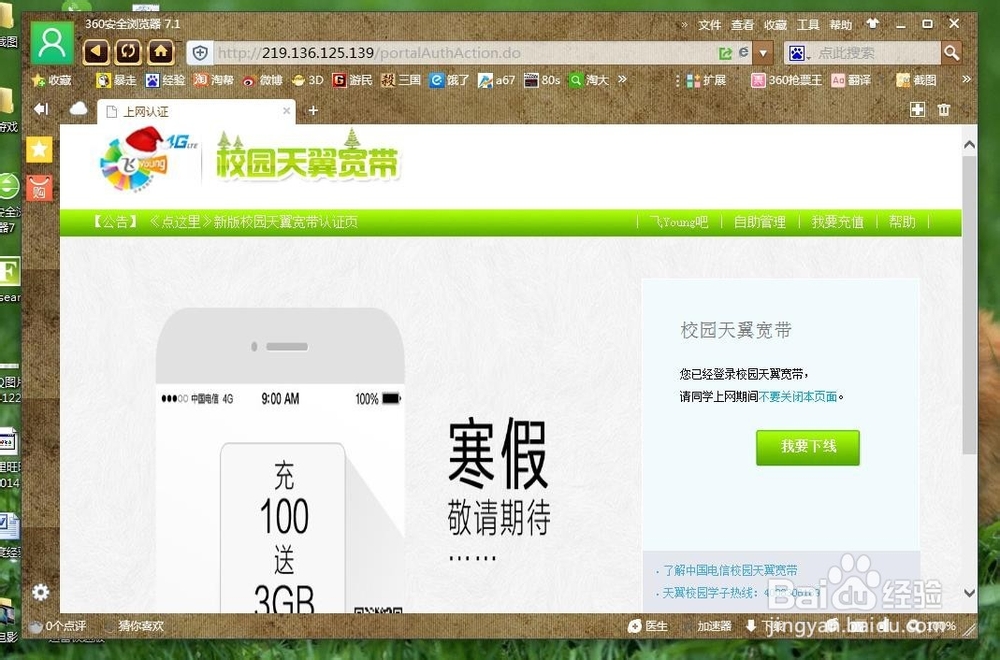Screen dimensions: 1000x660
Task: Open the 扩展 extensions button
Action: (x=706, y=80)
